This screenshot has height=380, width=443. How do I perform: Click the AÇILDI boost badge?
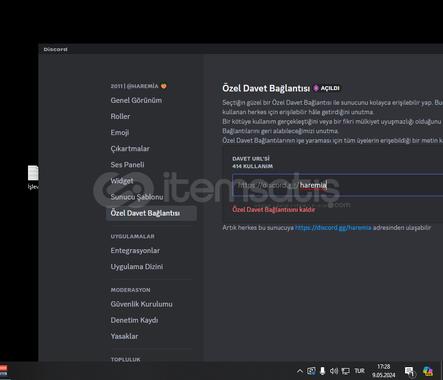coord(327,88)
